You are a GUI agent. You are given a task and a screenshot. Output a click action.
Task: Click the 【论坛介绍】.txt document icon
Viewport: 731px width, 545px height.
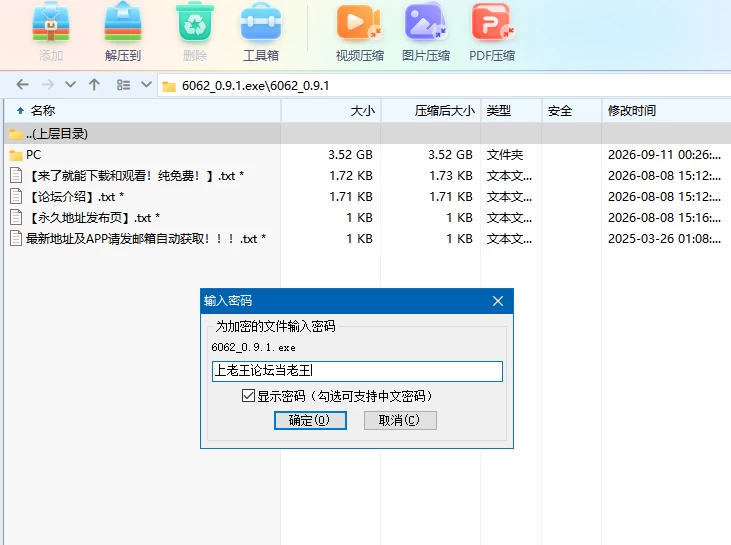click(x=16, y=197)
